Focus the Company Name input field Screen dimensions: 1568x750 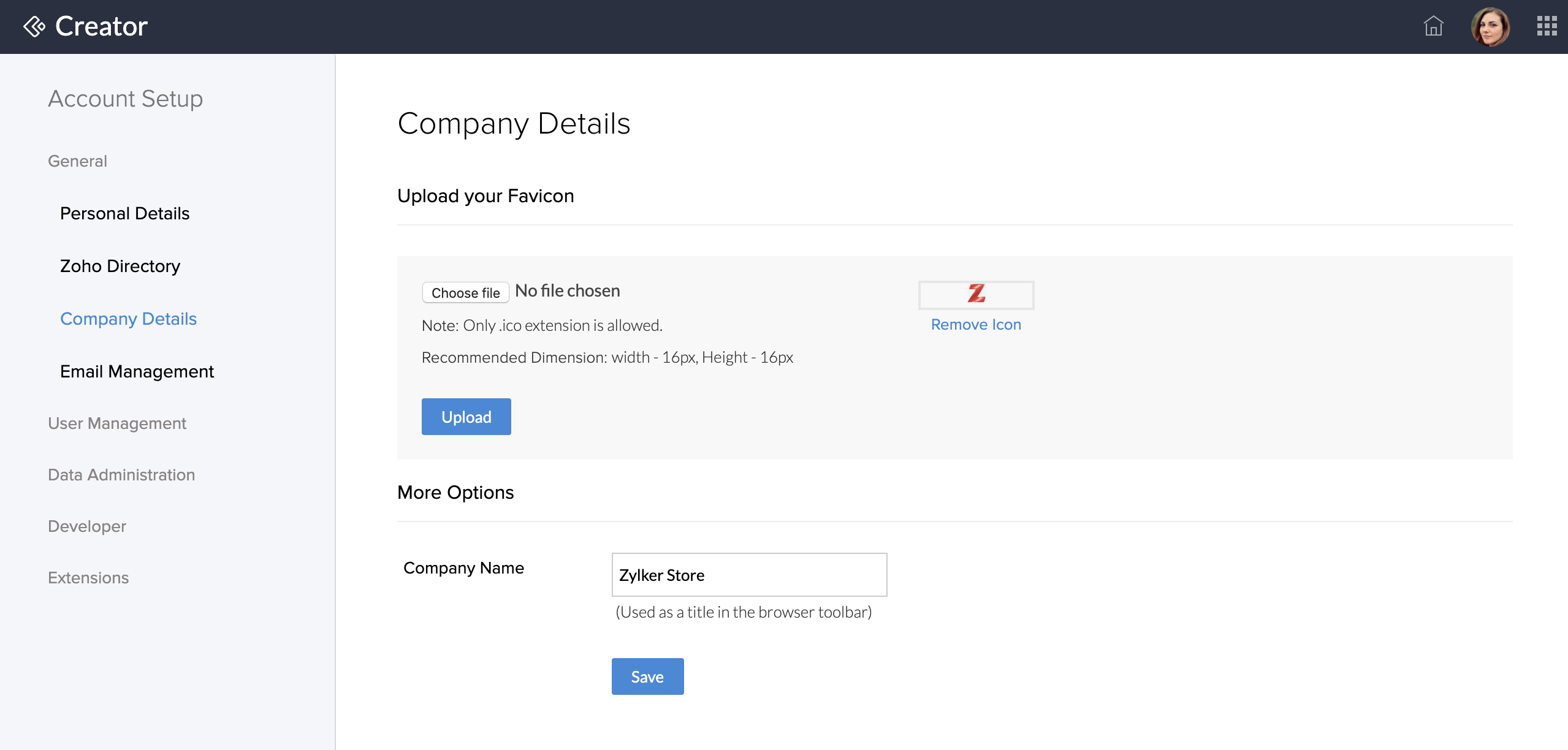749,575
